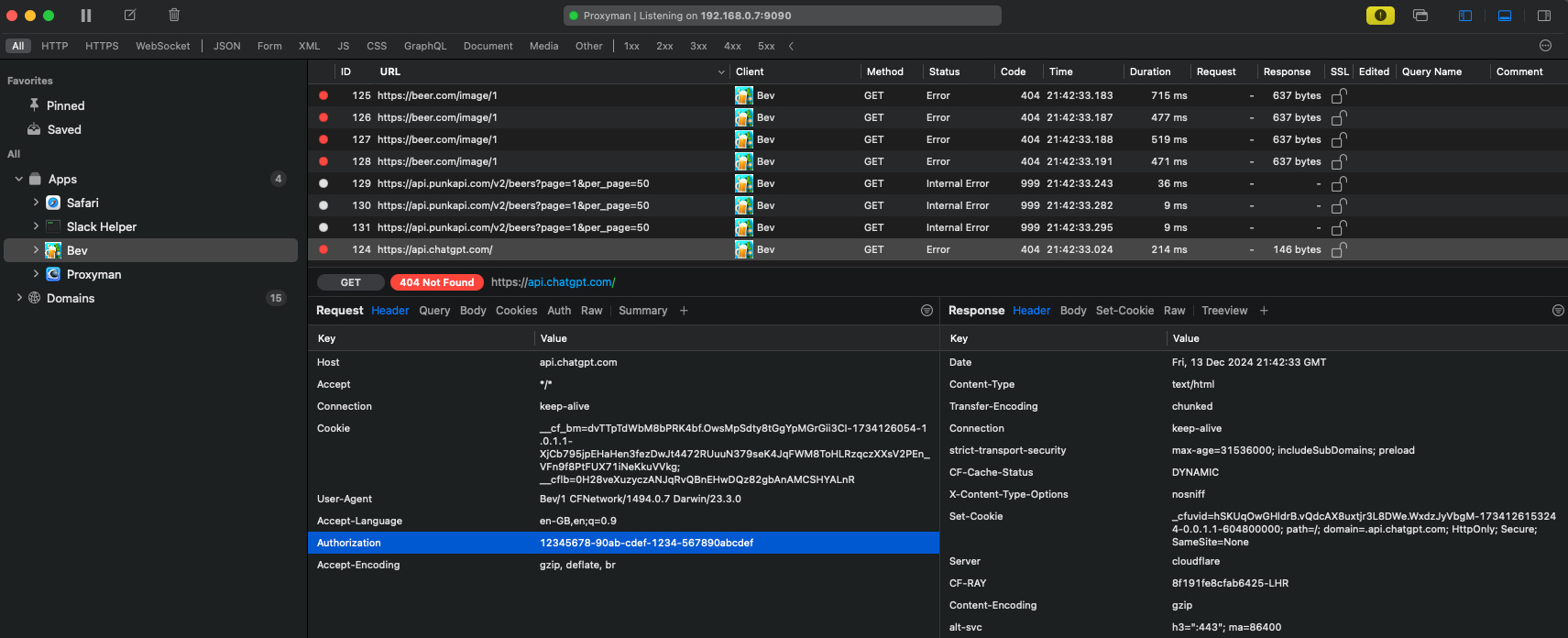
Task: Clear session with trash icon
Action: pos(174,16)
